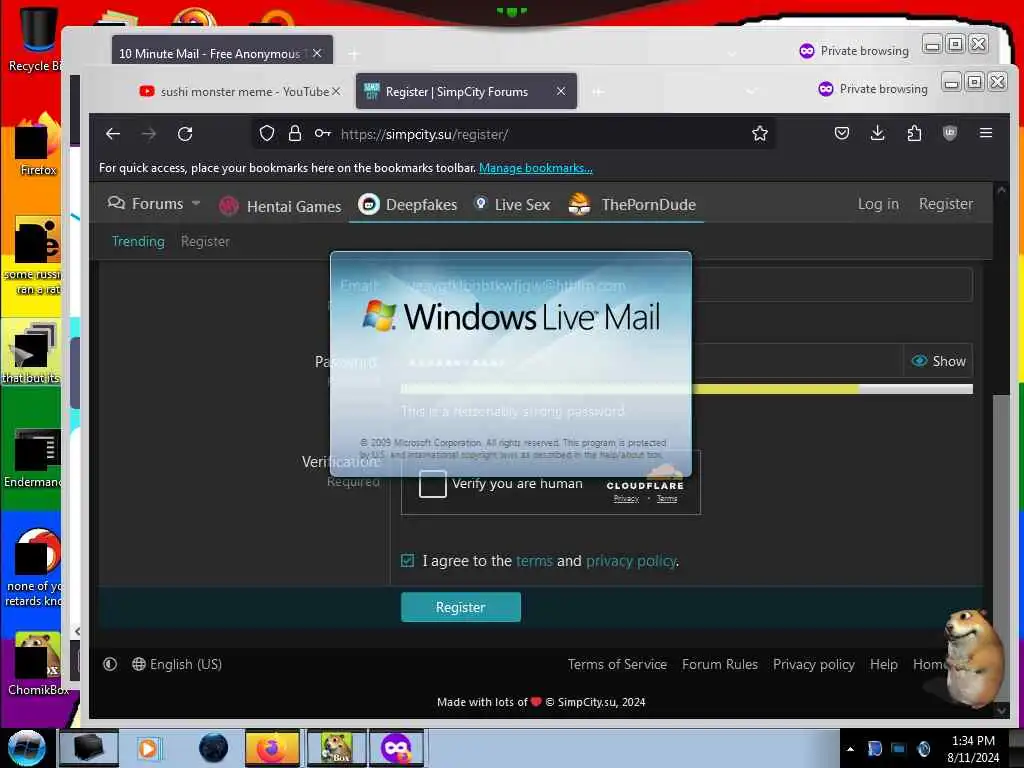This screenshot has height=768, width=1024.
Task: Change language English (US)
Action: coord(177,664)
